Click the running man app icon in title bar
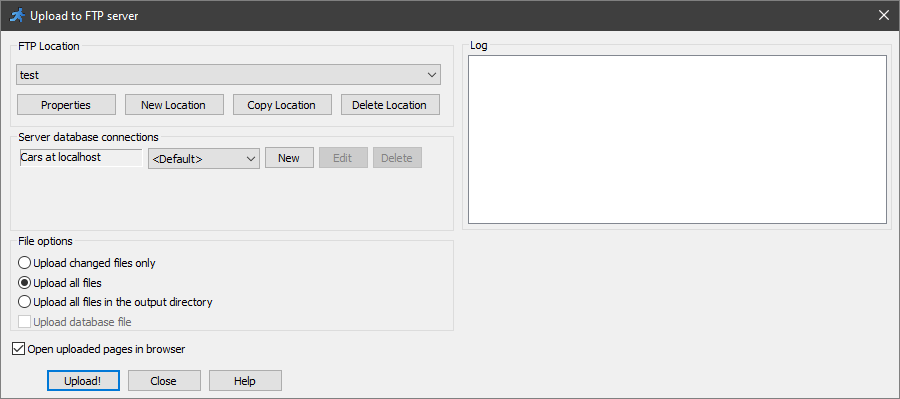This screenshot has width=900, height=399. (17, 16)
